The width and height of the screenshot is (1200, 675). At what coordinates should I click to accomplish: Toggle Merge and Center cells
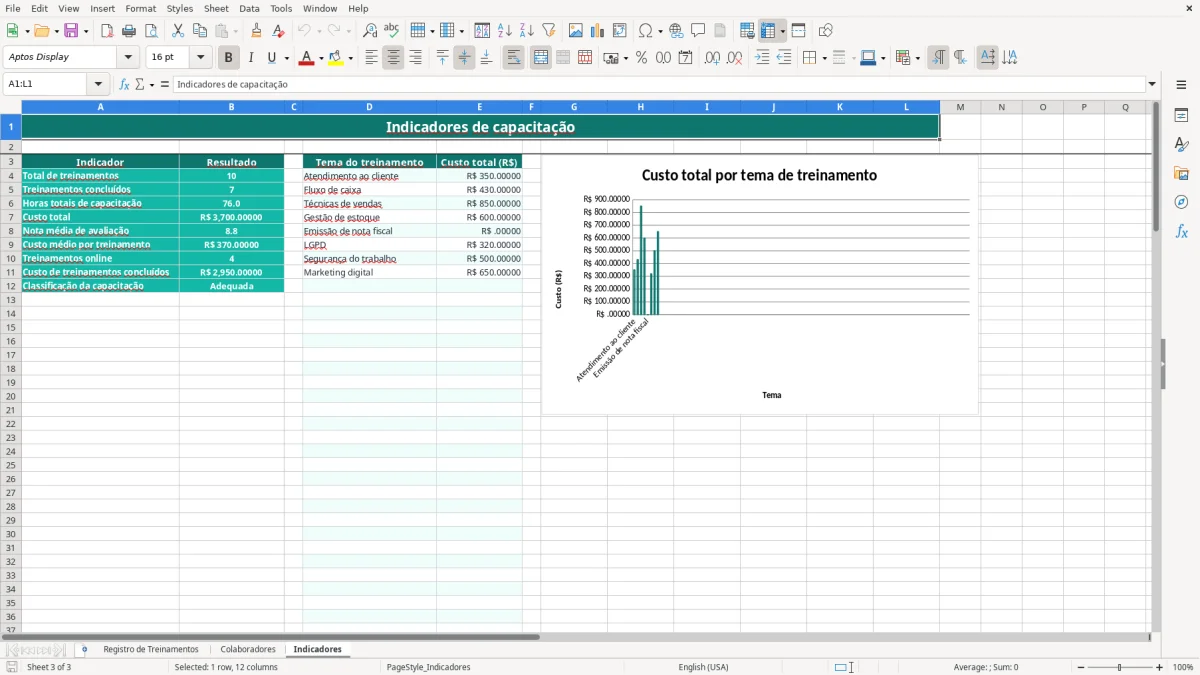pyautogui.click(x=541, y=58)
